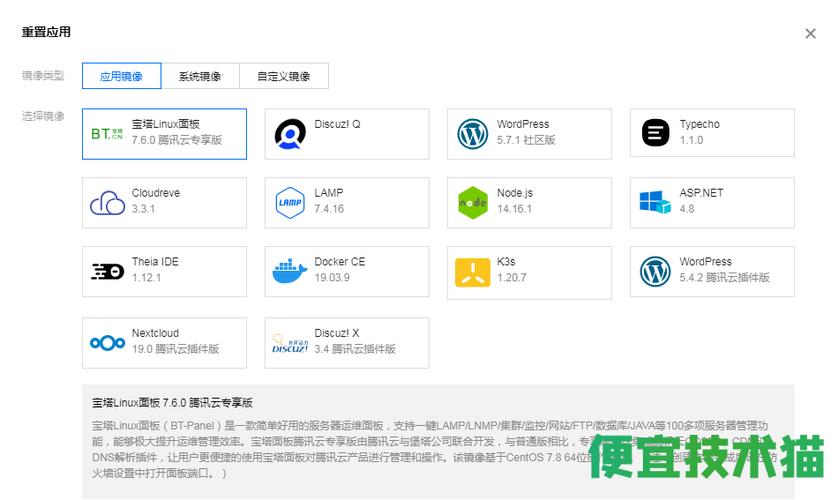
Task: Select the Discuz! Q image name
Action: (337, 124)
